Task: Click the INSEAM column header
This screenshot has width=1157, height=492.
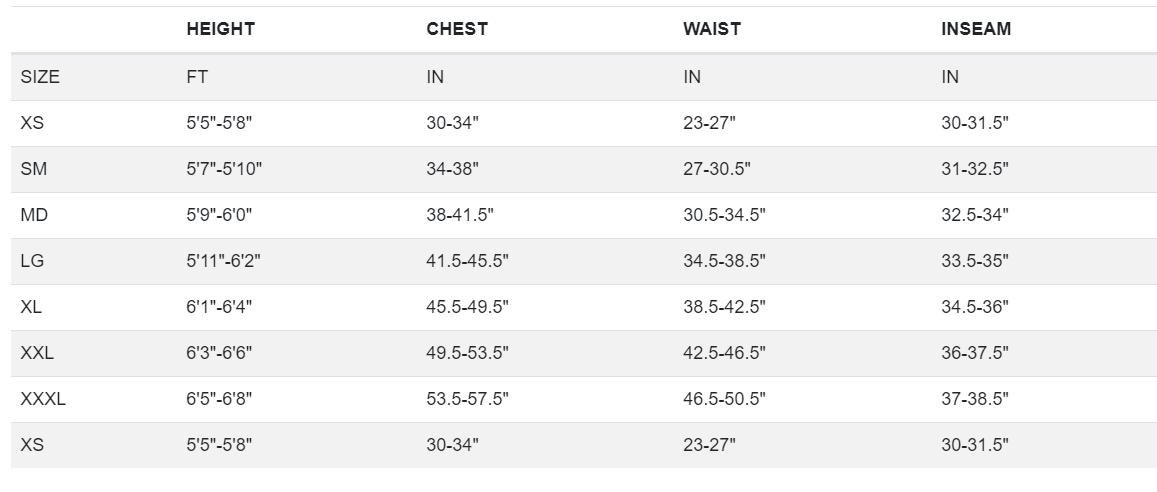Action: click(x=975, y=29)
